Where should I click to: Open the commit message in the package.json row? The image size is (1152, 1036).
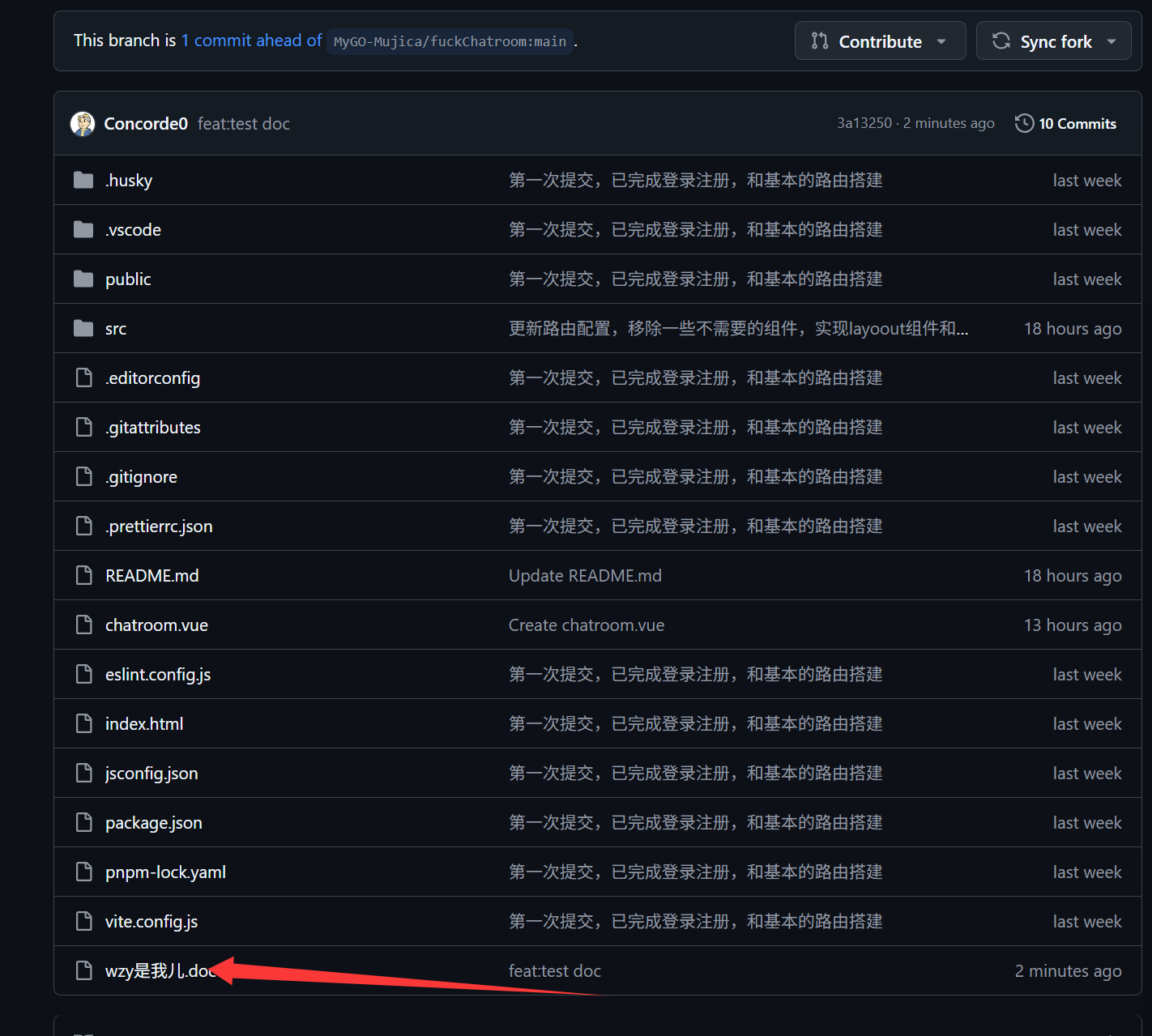[696, 823]
